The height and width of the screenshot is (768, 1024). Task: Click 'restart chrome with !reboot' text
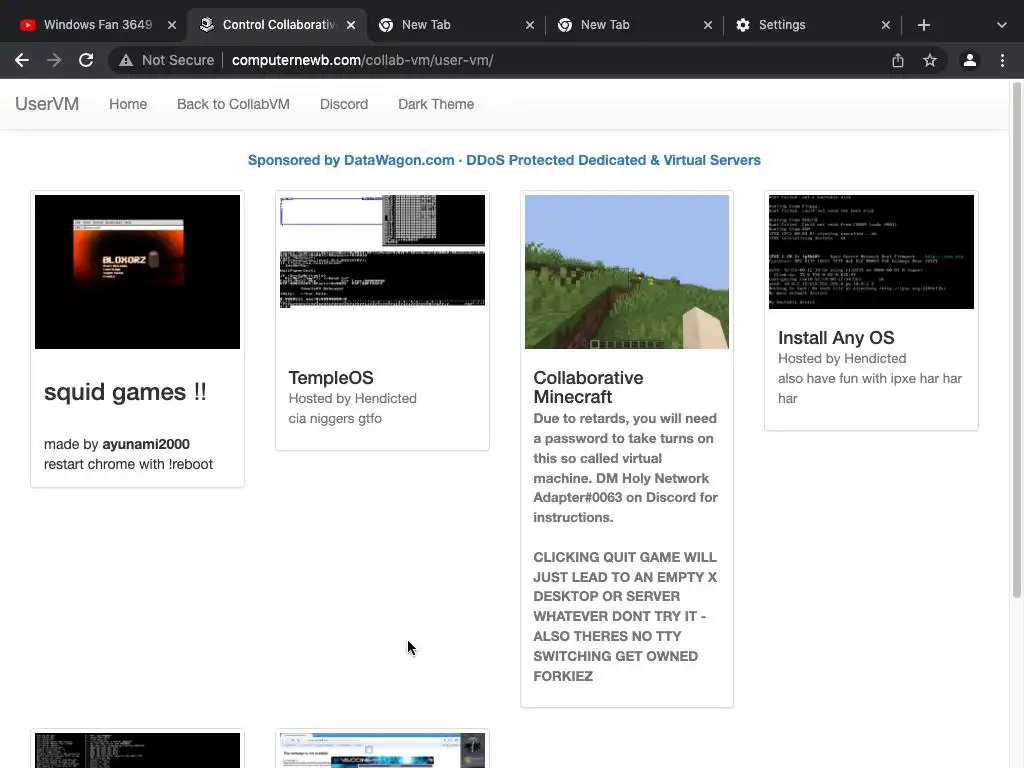coord(128,464)
